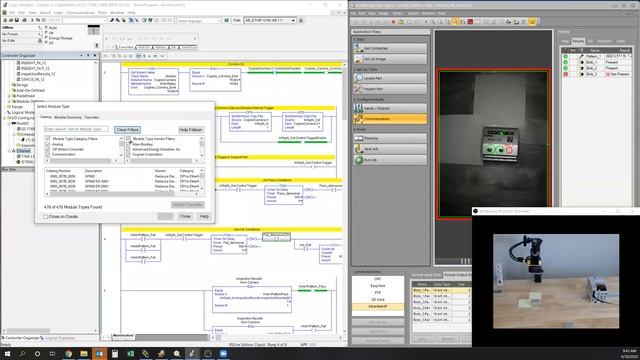Open the Tools menu in Logix Designer
Viewport: 640px width, 360px height.
tap(102, 13)
